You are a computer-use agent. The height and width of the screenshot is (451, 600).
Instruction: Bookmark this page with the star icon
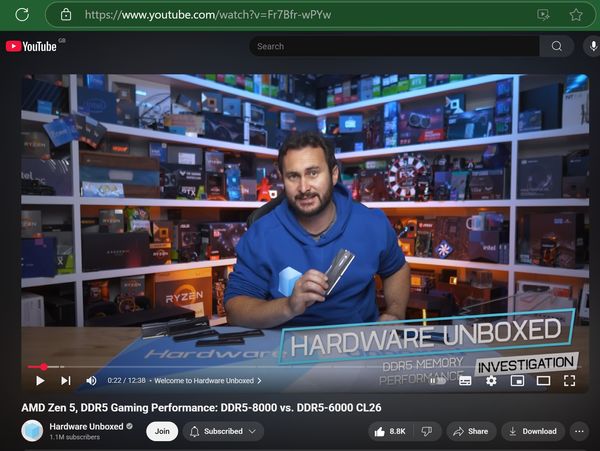click(576, 15)
